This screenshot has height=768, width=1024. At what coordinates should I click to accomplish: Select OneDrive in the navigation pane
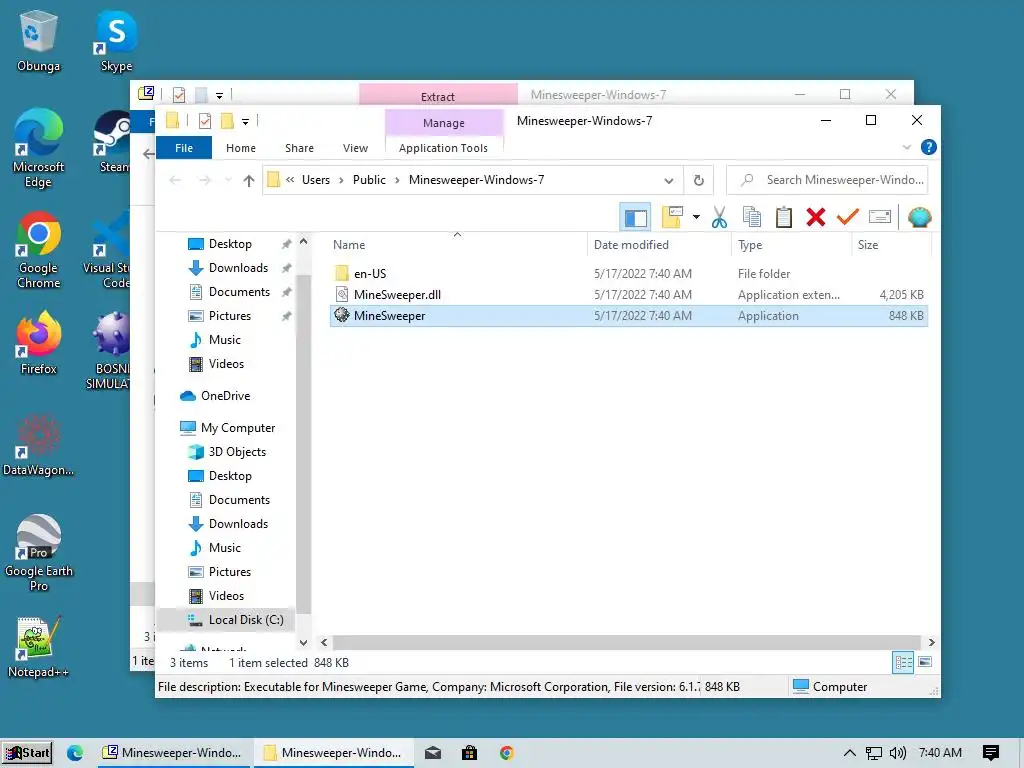(x=225, y=396)
